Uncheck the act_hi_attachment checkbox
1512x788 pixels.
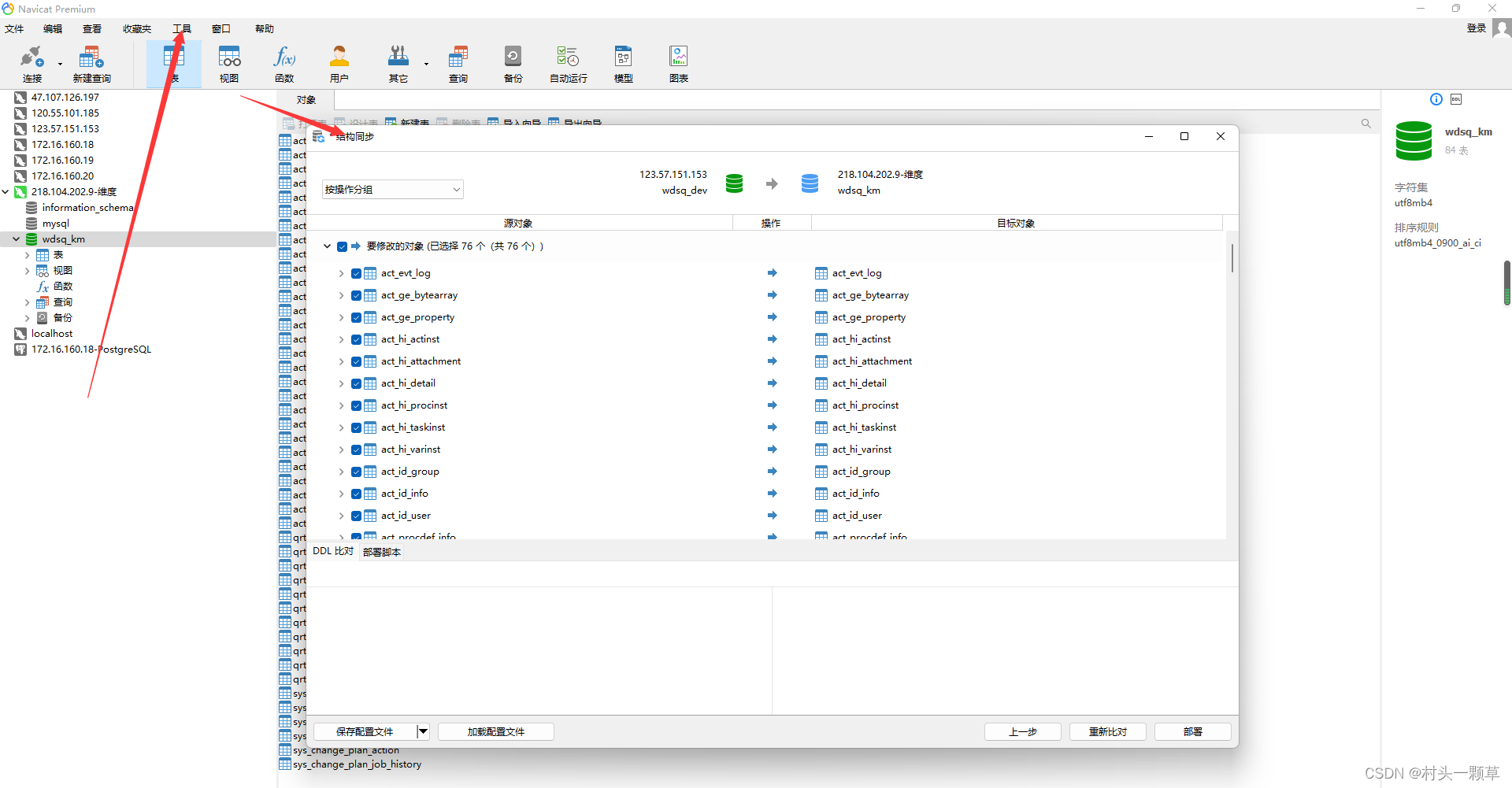(357, 361)
